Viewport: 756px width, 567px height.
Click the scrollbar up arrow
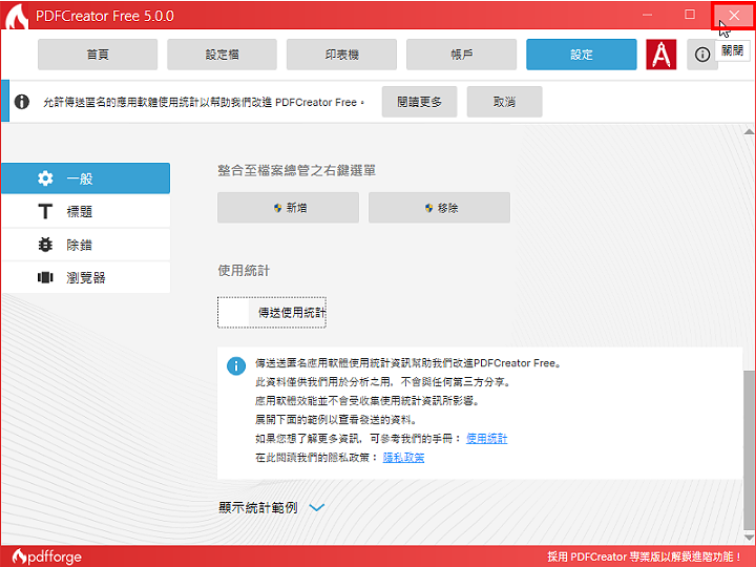[748, 132]
